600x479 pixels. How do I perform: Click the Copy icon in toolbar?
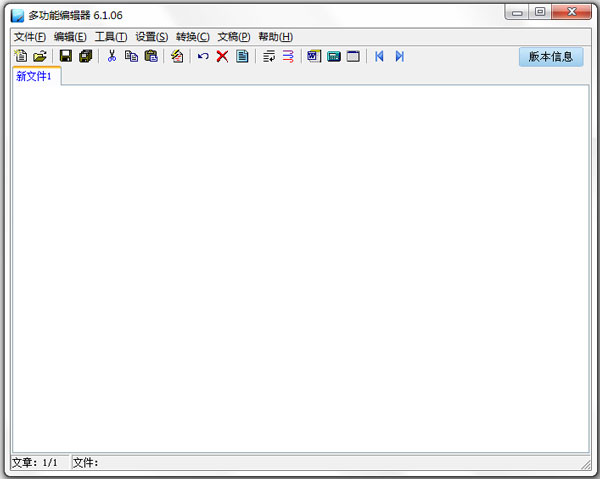tap(131, 57)
